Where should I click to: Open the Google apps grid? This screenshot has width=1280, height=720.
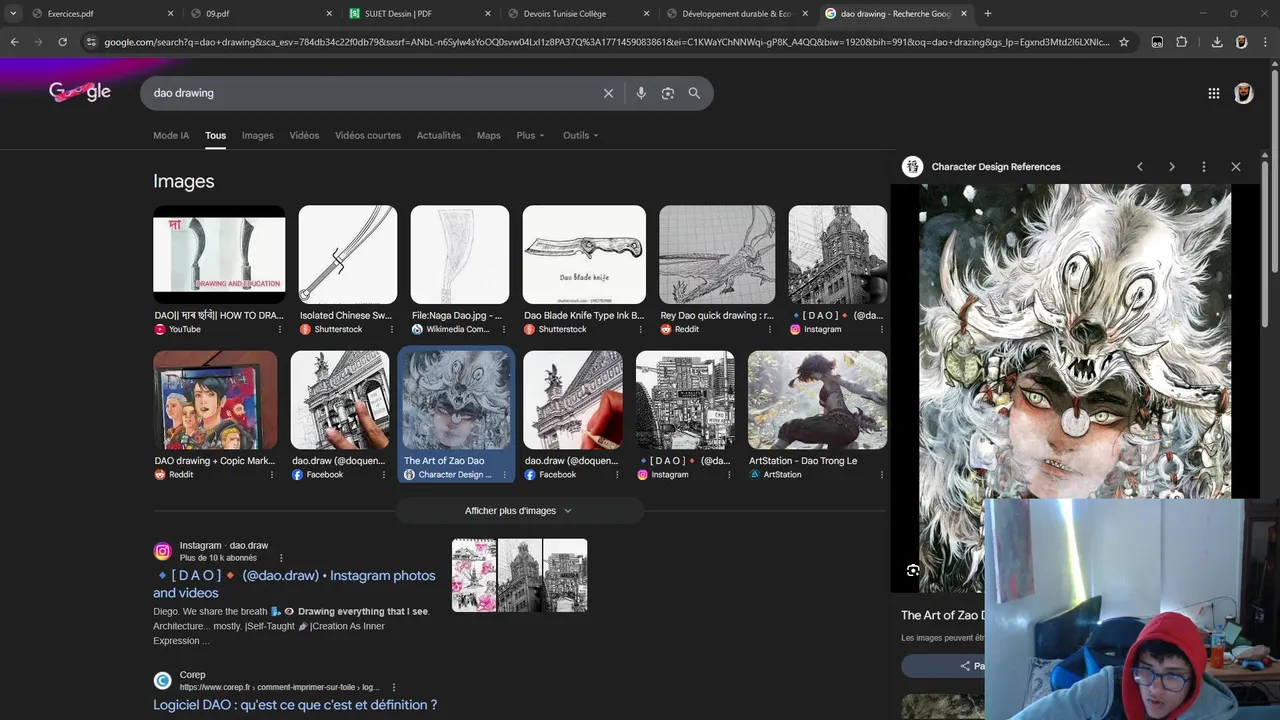[1214, 93]
